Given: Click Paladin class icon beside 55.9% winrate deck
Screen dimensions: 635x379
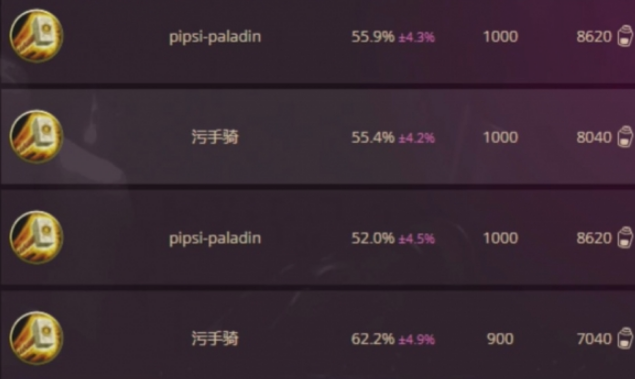Looking at the screenshot, I should click(36, 36).
